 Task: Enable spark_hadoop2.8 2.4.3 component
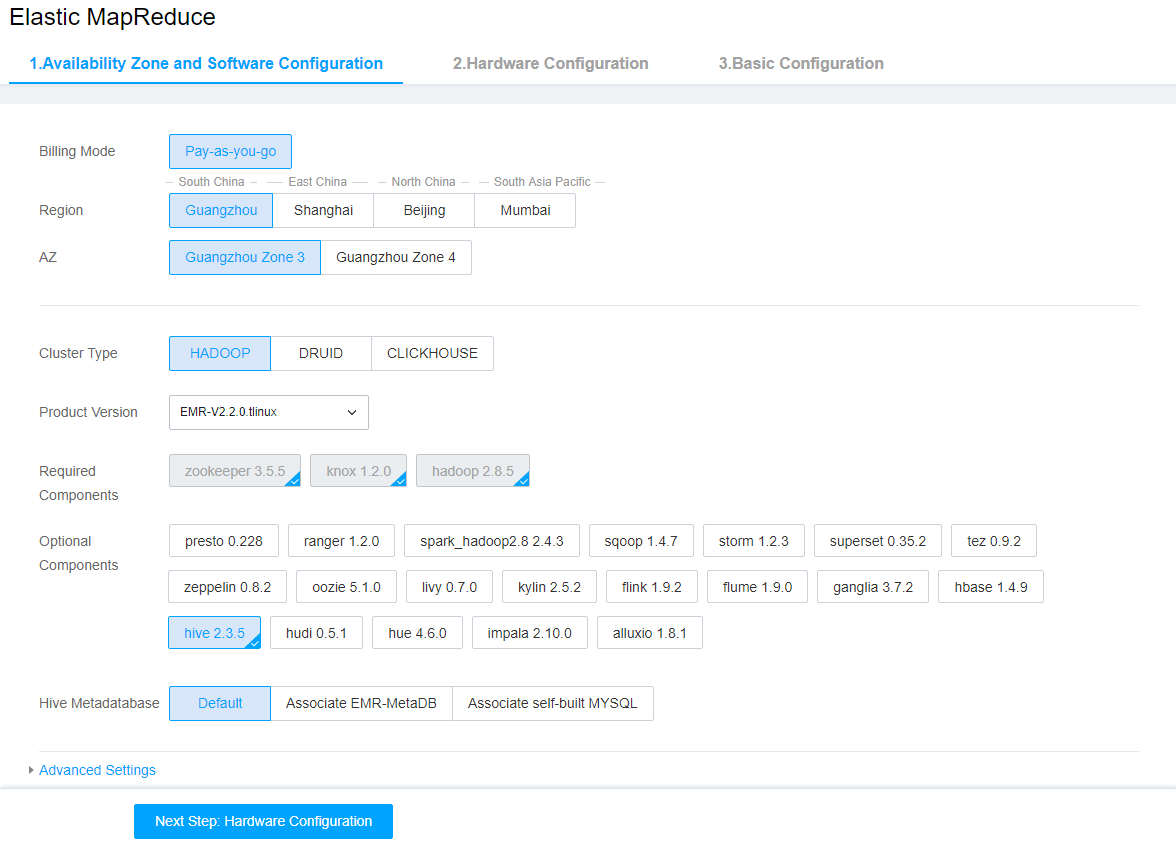click(x=491, y=541)
